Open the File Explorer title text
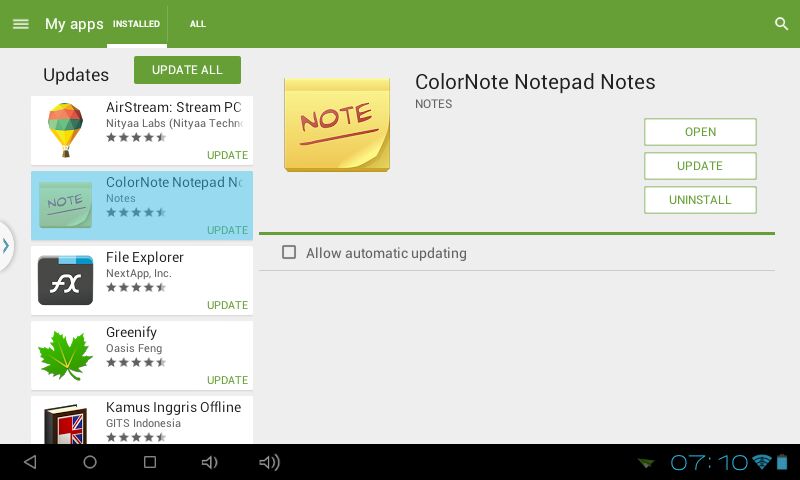This screenshot has width=800, height=480. [145, 257]
